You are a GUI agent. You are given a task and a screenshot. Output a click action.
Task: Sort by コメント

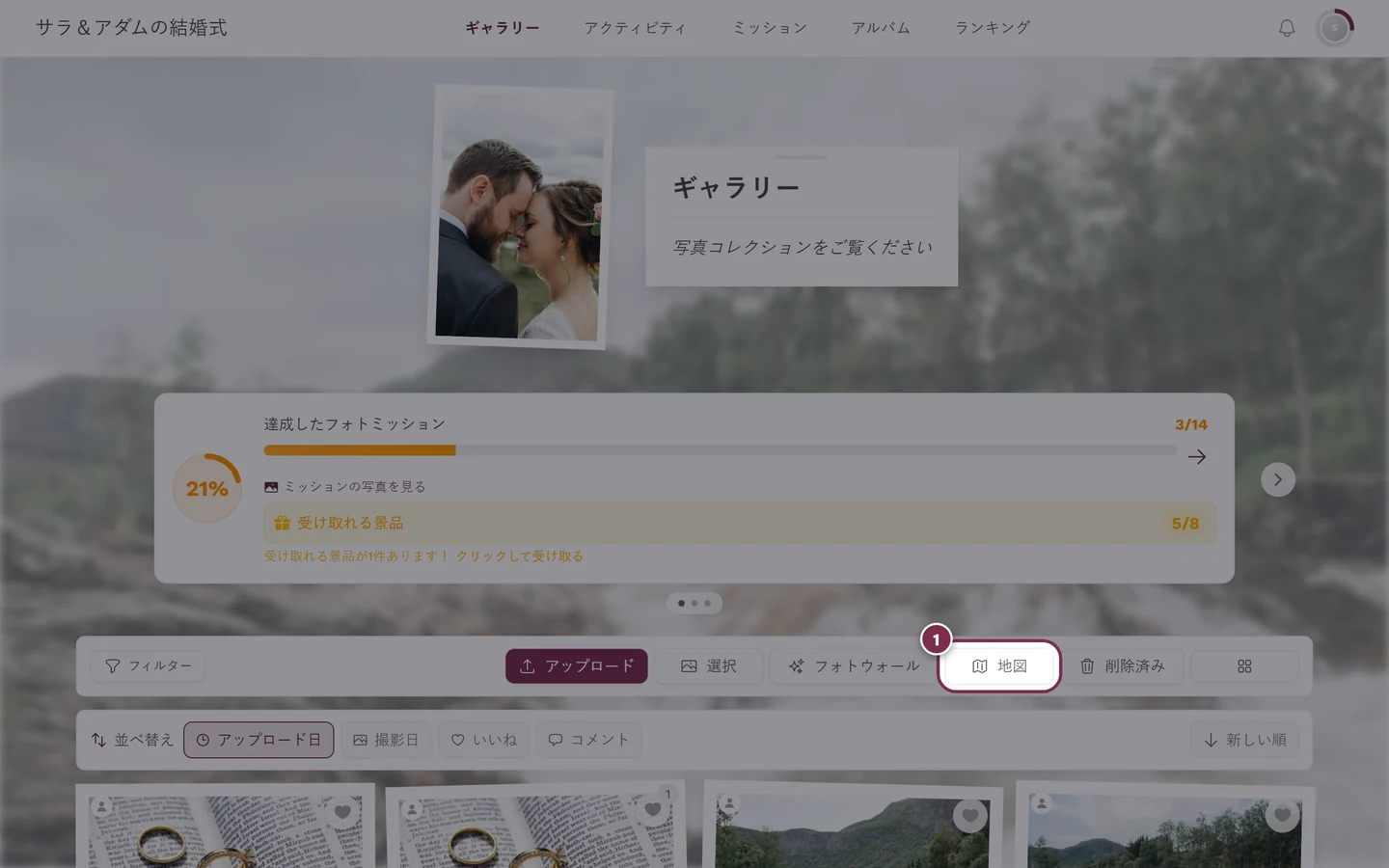[x=588, y=740]
